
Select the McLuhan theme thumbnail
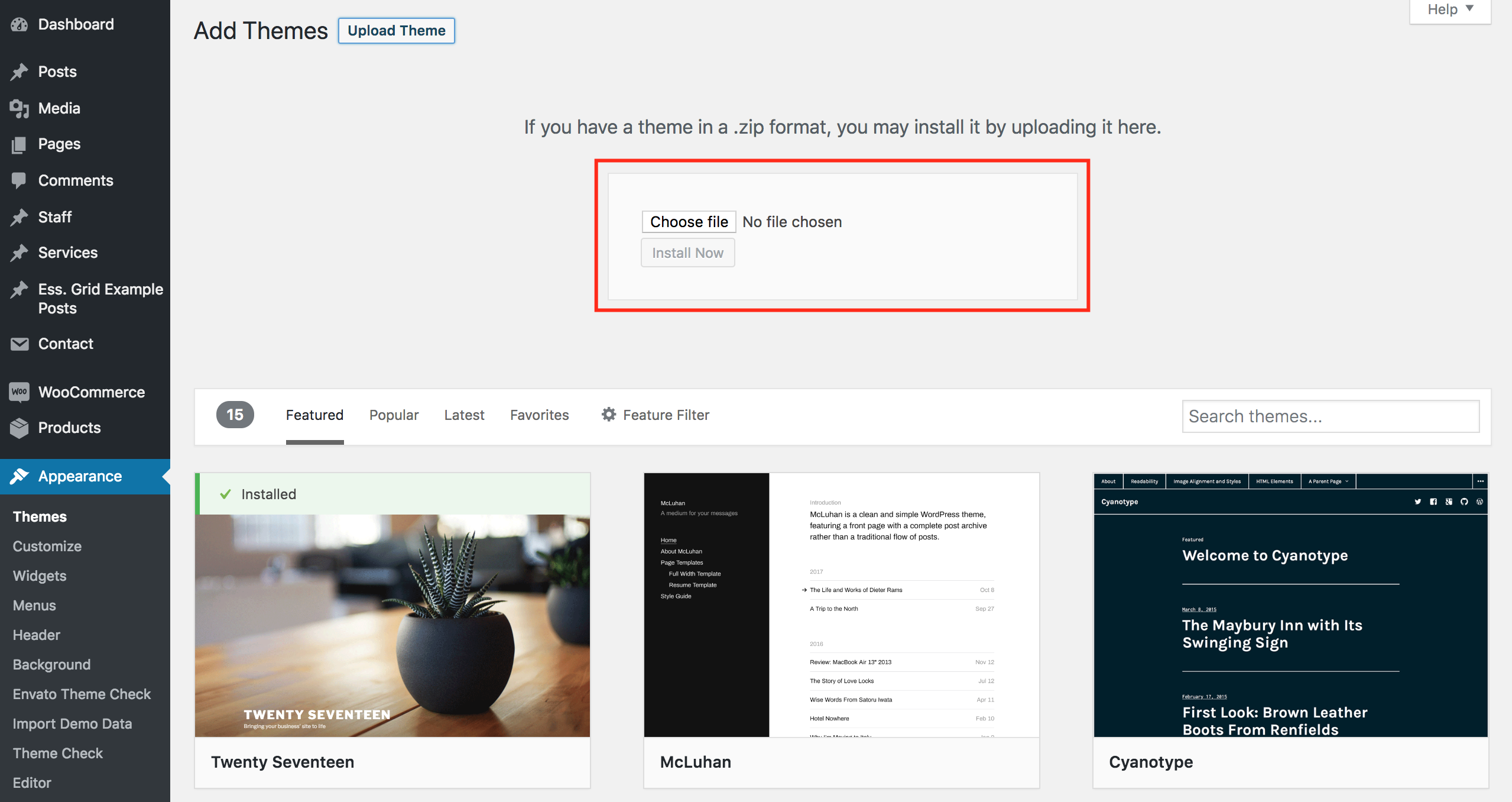[842, 605]
